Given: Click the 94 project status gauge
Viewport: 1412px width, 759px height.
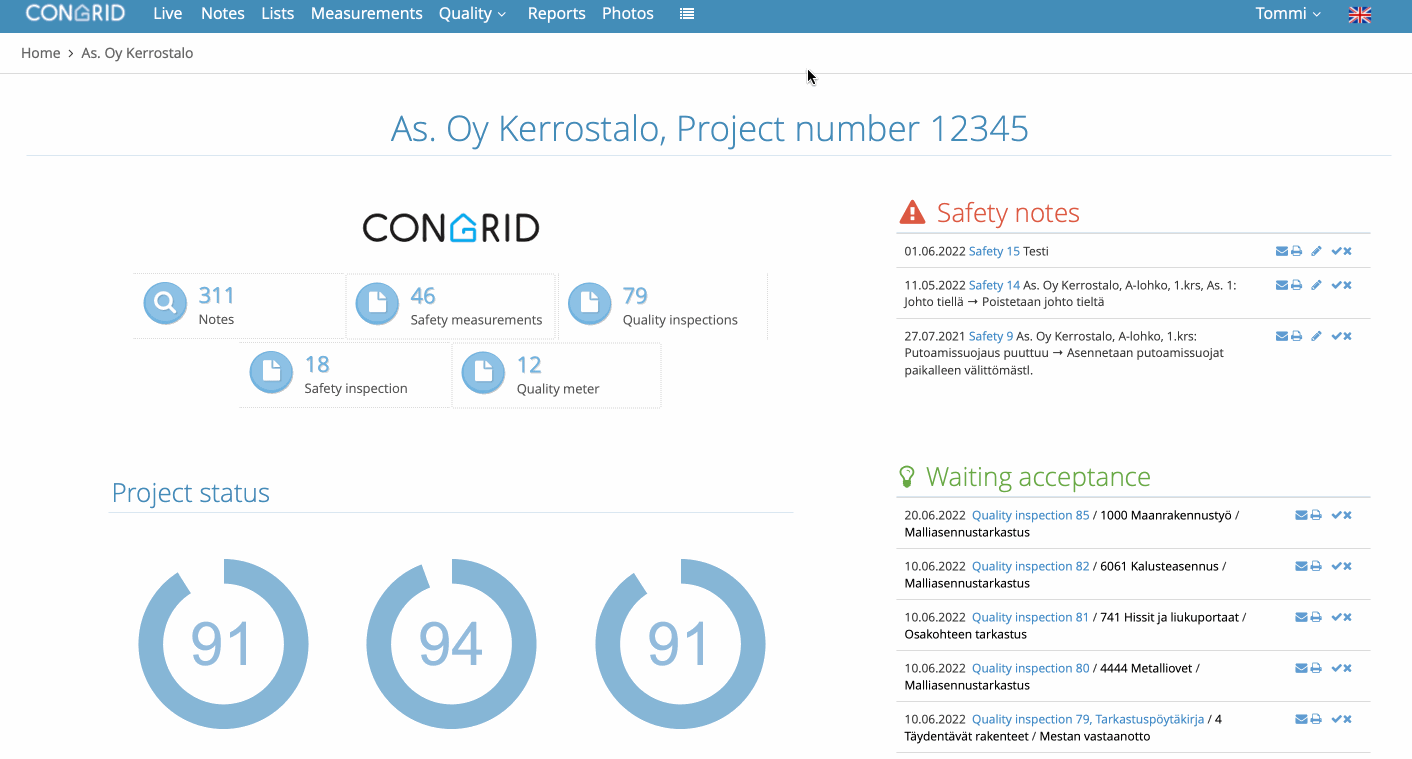Looking at the screenshot, I should click(451, 643).
